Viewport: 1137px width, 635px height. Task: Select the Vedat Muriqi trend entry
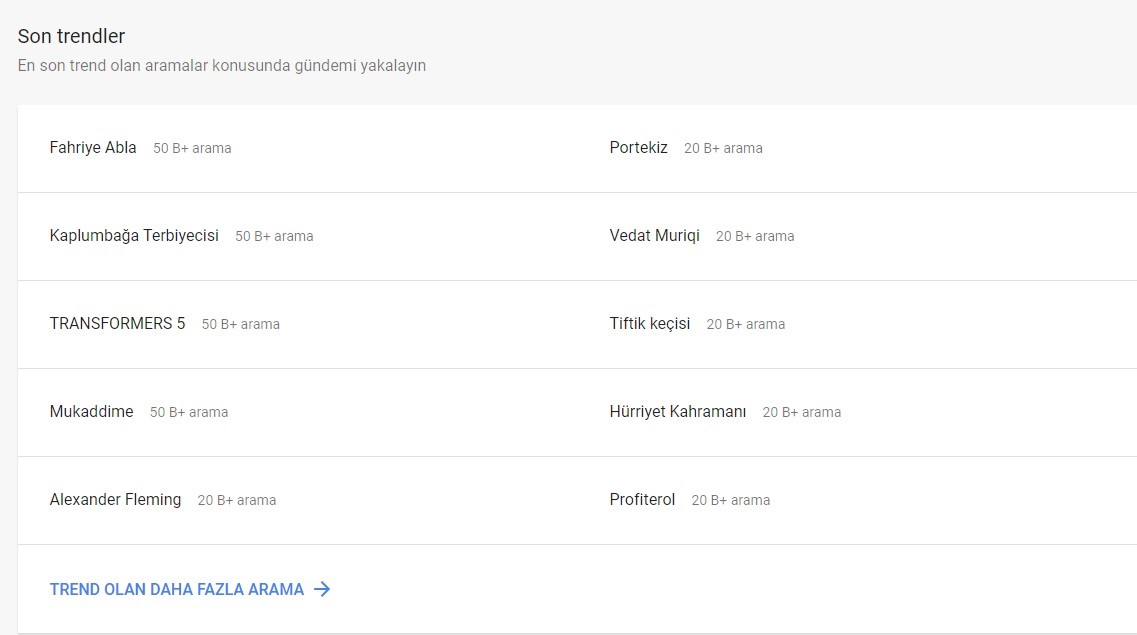[x=654, y=236]
